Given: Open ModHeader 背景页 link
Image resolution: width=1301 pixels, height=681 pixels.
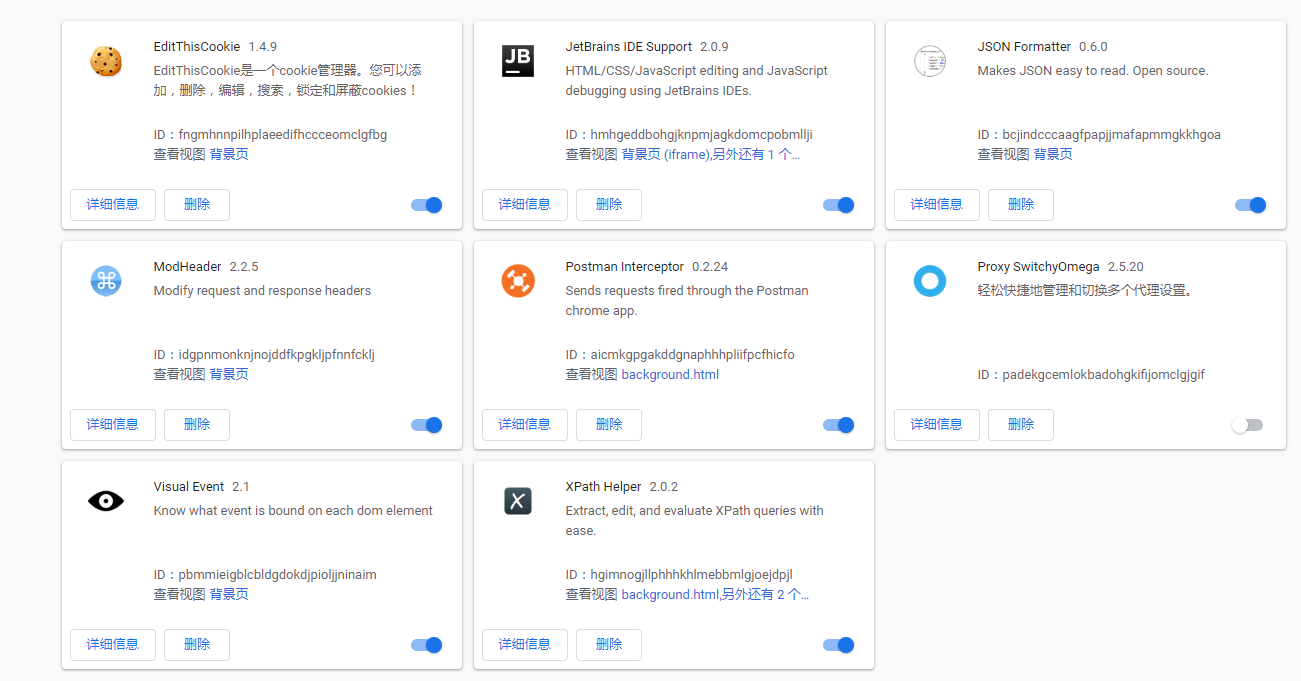Looking at the screenshot, I should click(229, 374).
